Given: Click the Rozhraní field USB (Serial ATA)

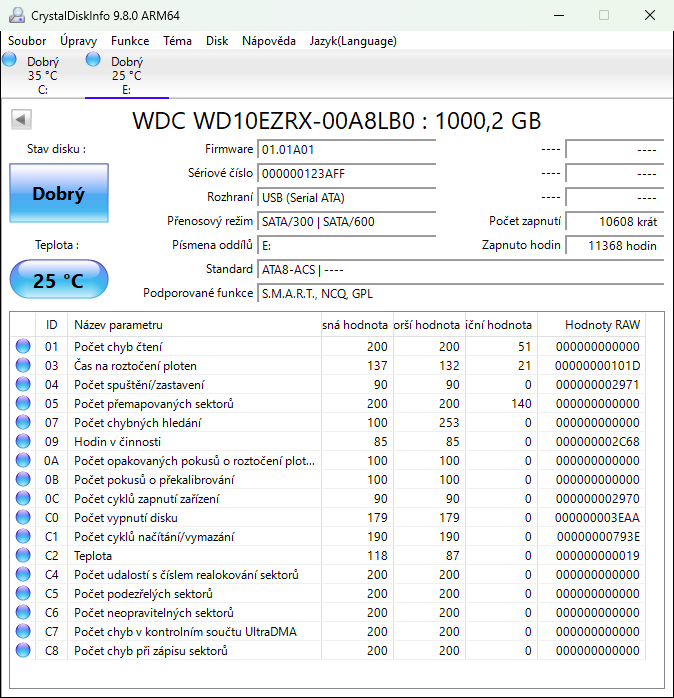Looking at the screenshot, I should (346, 198).
